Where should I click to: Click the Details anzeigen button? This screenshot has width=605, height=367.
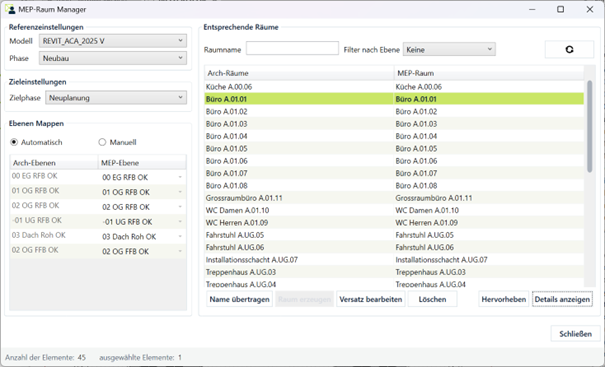coord(562,299)
